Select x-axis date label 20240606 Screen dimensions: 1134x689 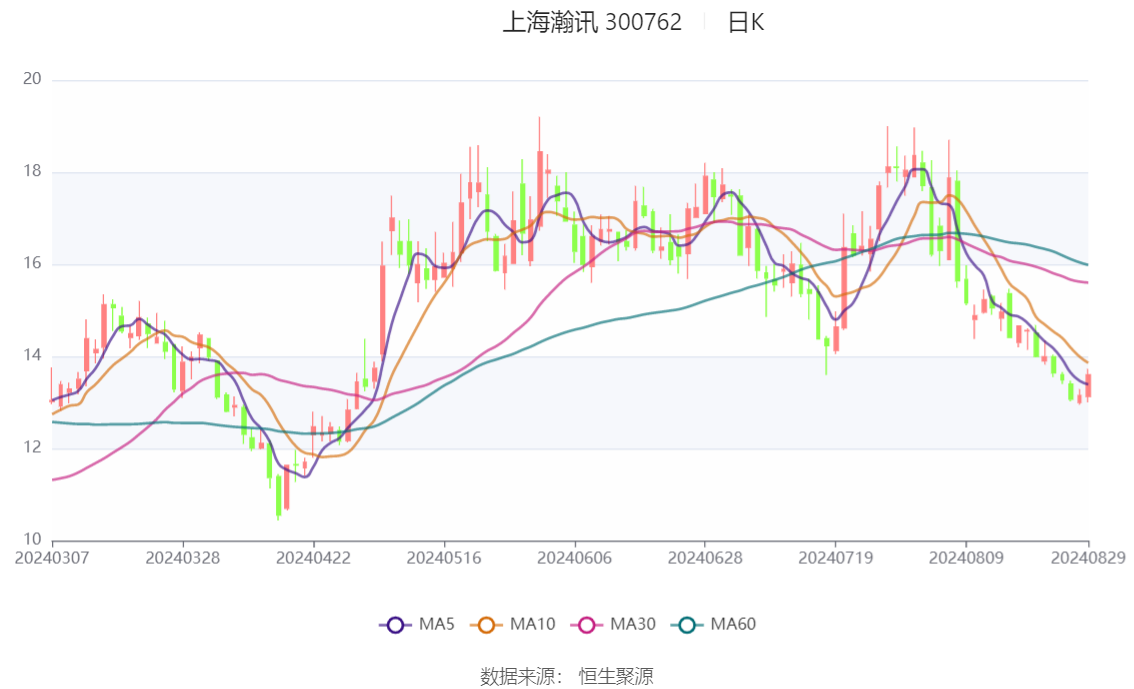[574, 558]
